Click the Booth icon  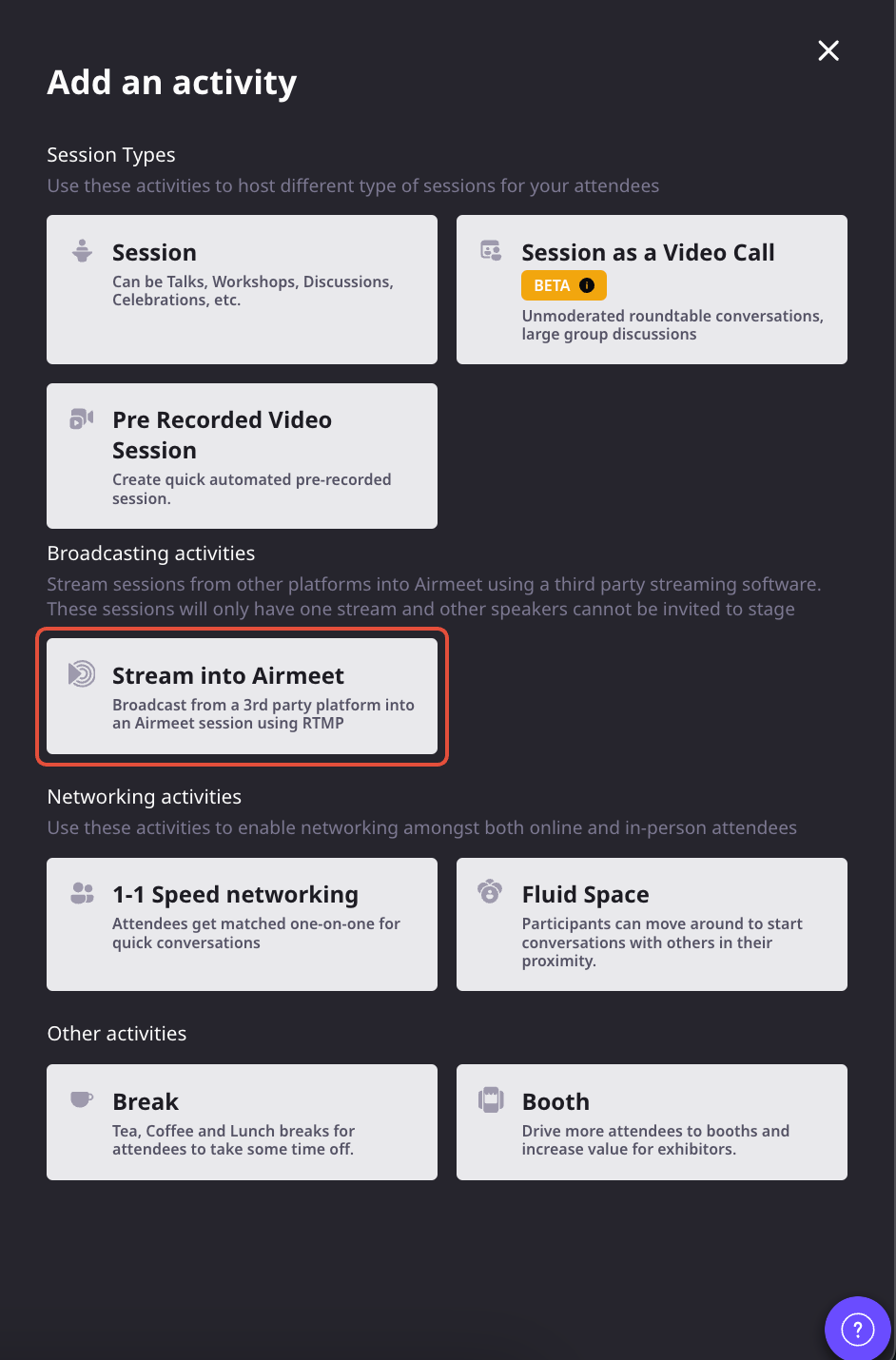(x=491, y=1100)
